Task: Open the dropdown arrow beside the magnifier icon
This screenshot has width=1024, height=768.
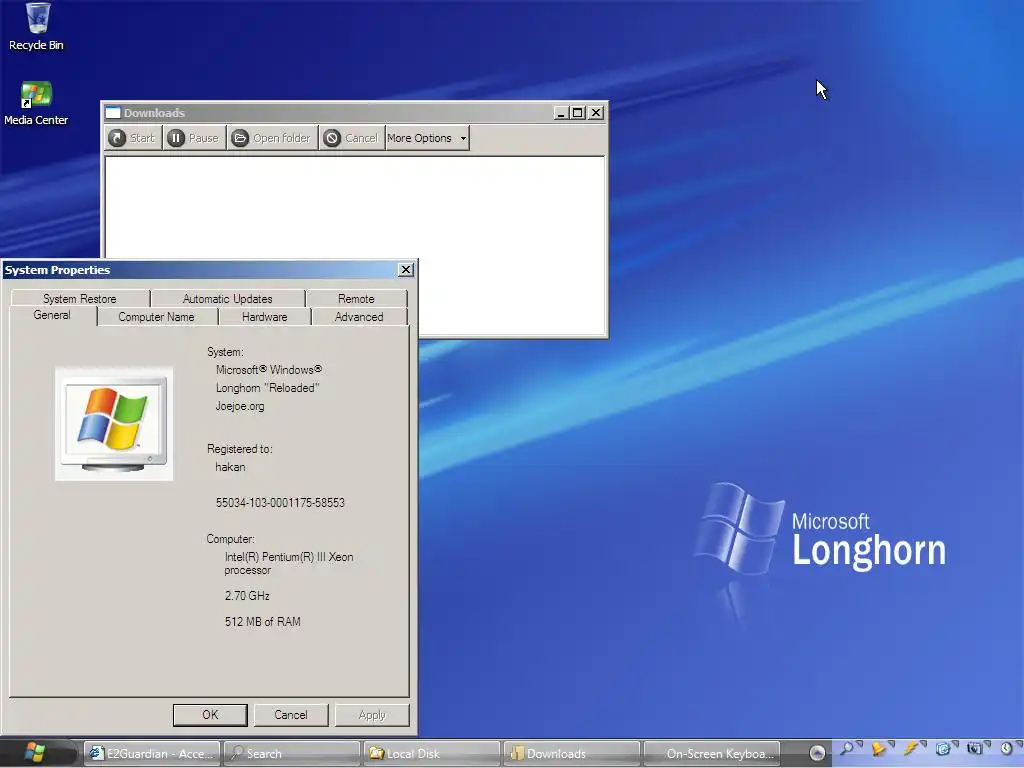Action: [859, 744]
